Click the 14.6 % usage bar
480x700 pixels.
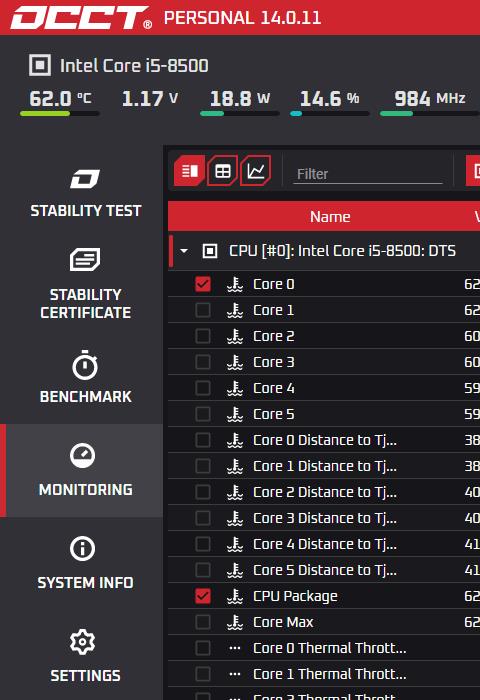click(x=330, y=114)
